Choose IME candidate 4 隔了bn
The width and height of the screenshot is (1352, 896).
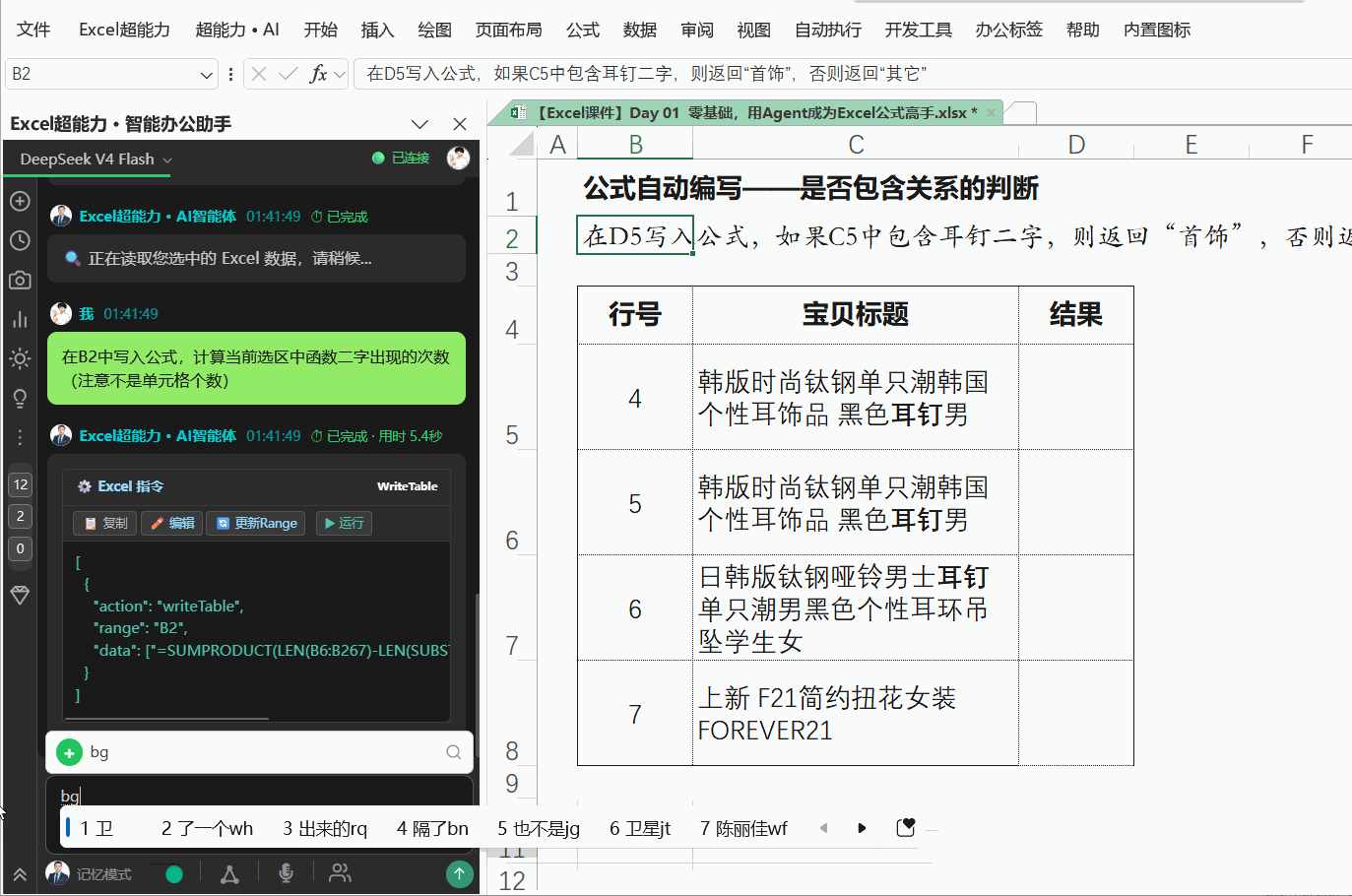coord(432,829)
